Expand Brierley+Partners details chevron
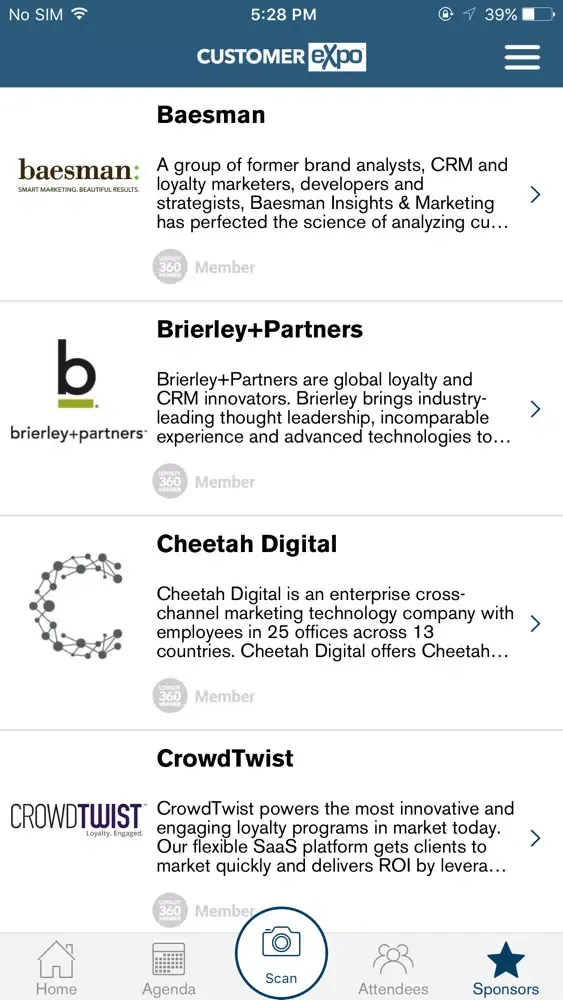The image size is (563, 1000). pos(535,409)
